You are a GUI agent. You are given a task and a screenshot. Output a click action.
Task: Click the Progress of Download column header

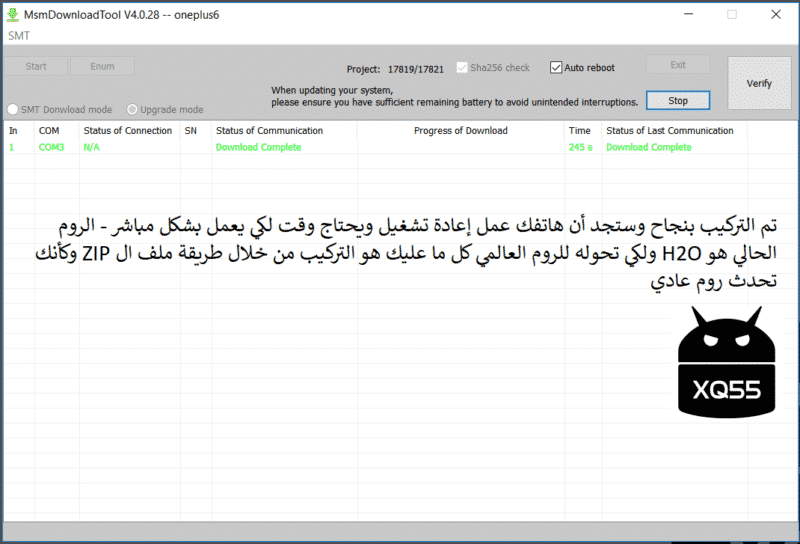460,131
